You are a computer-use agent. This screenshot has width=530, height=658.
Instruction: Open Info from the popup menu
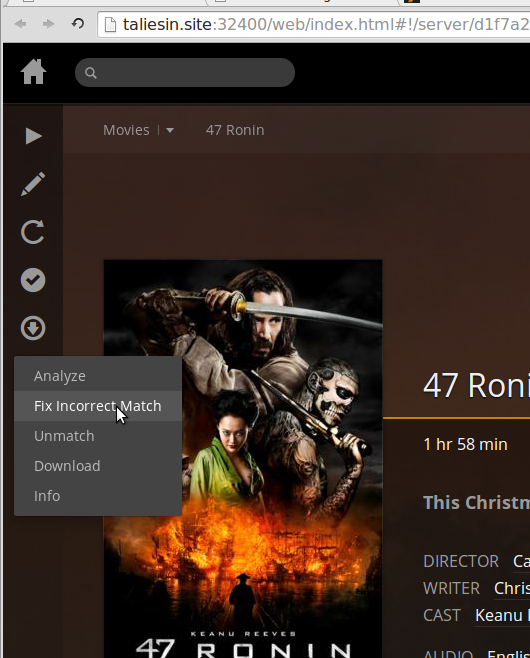coord(98,496)
